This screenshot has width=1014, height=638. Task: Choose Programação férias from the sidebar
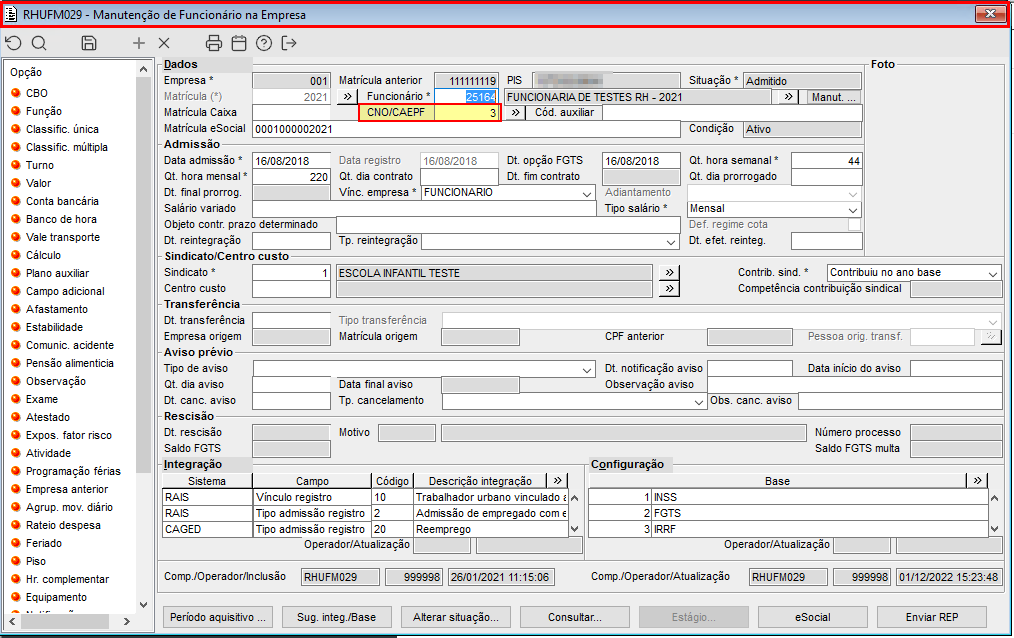[72, 471]
